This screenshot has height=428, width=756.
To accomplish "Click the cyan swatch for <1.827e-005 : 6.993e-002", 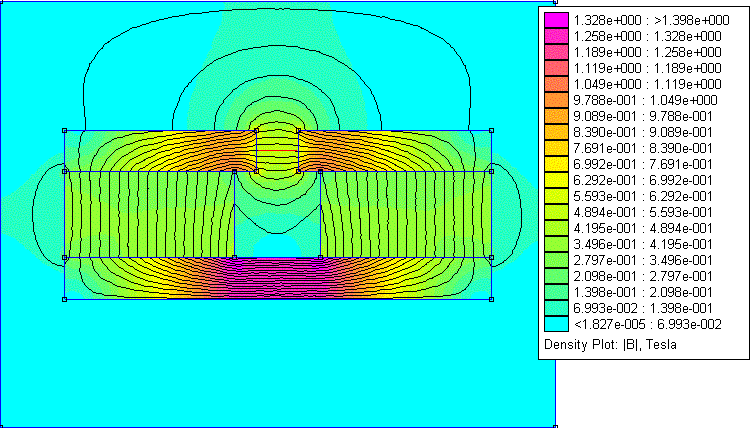I will (556, 324).
